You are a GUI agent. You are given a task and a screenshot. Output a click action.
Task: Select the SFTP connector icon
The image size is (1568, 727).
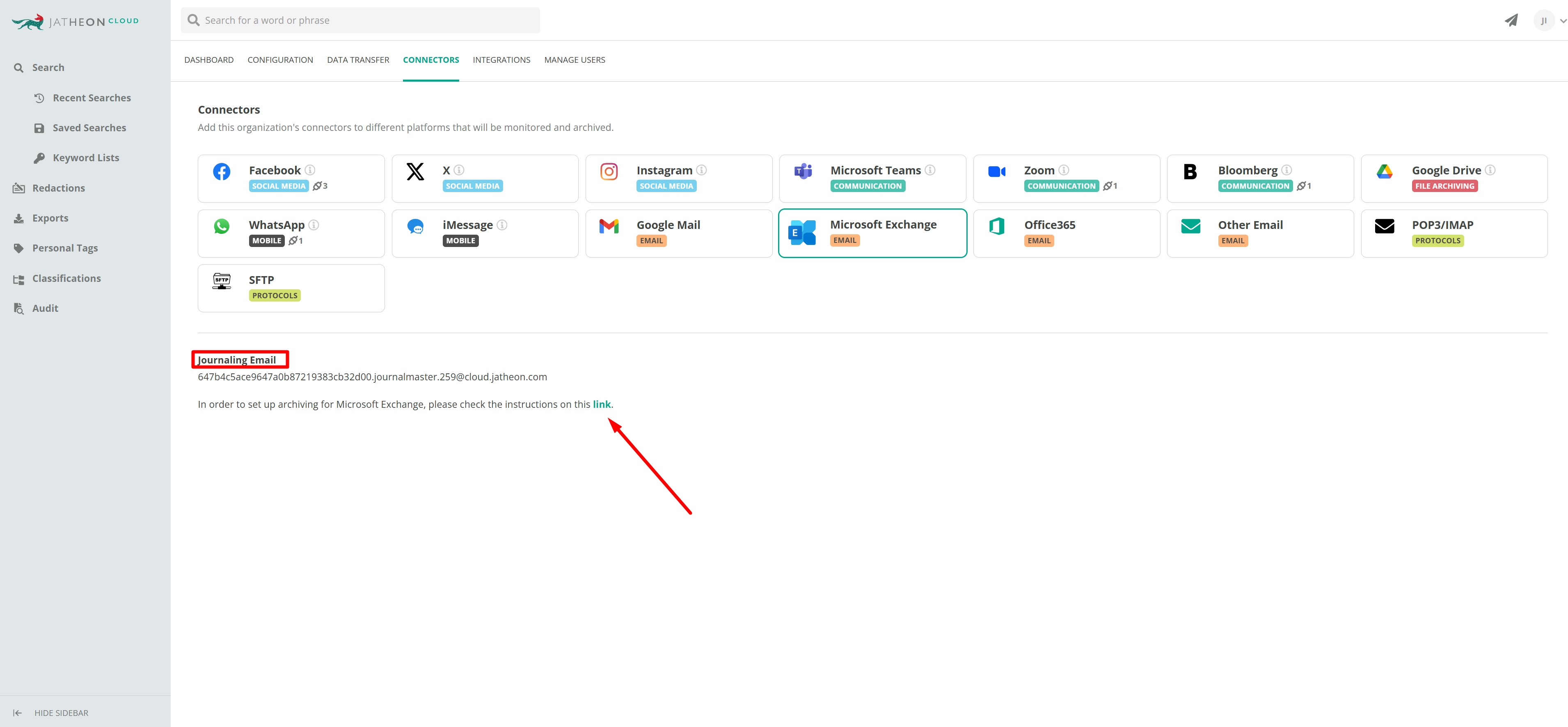(x=222, y=281)
